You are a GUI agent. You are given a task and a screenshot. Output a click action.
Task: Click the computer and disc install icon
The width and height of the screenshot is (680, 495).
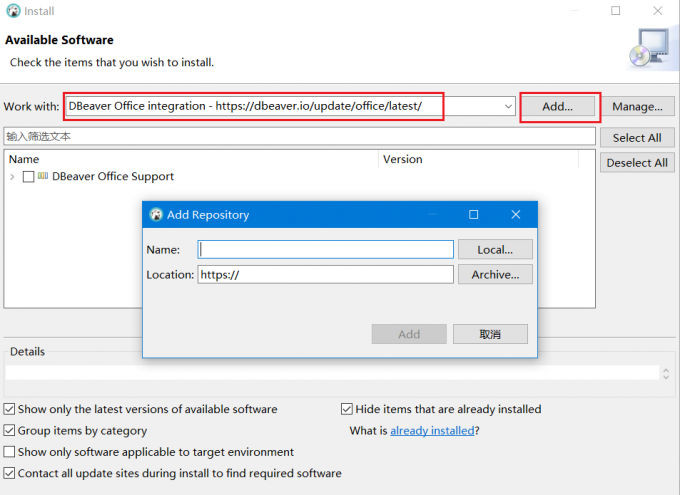[x=650, y=48]
